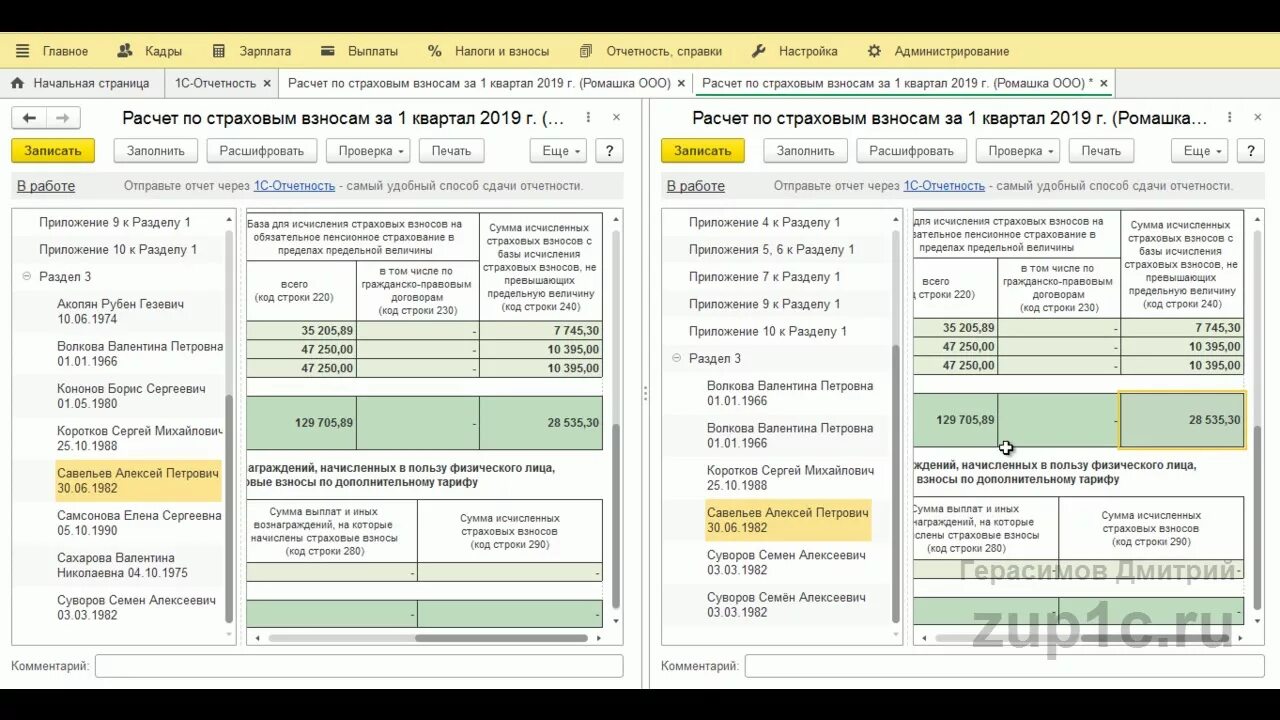
Task: Open 1С-Отчетность link in left pane
Action: pos(294,186)
